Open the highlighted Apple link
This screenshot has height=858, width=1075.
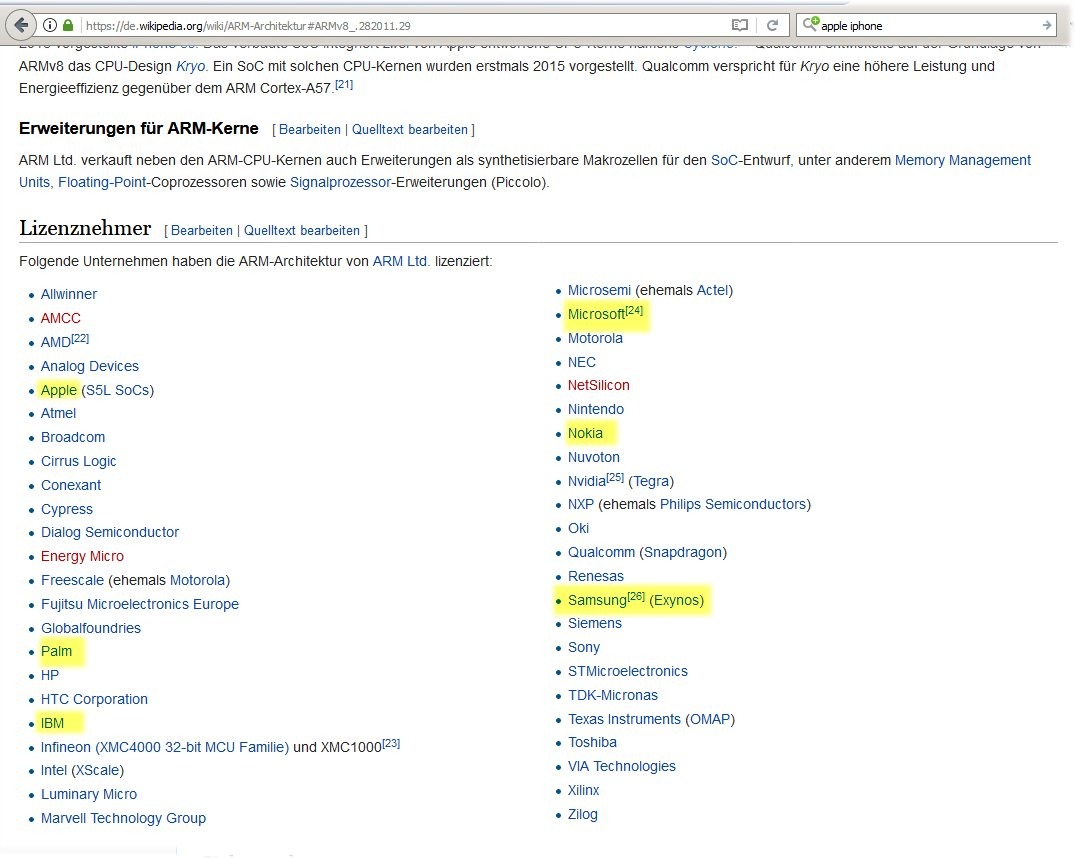tap(59, 390)
